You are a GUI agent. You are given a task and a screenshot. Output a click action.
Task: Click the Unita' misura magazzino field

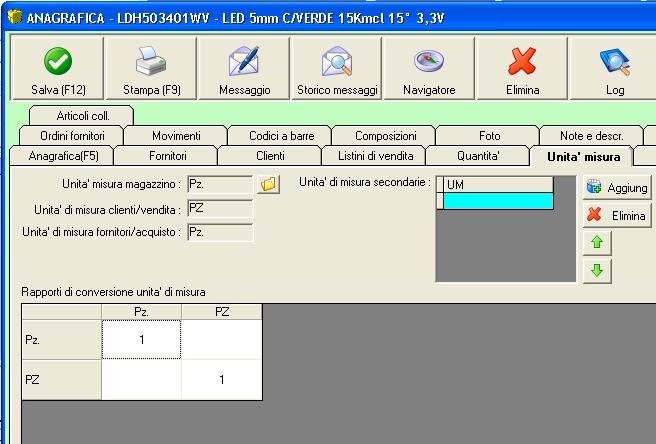pyautogui.click(x=220, y=184)
